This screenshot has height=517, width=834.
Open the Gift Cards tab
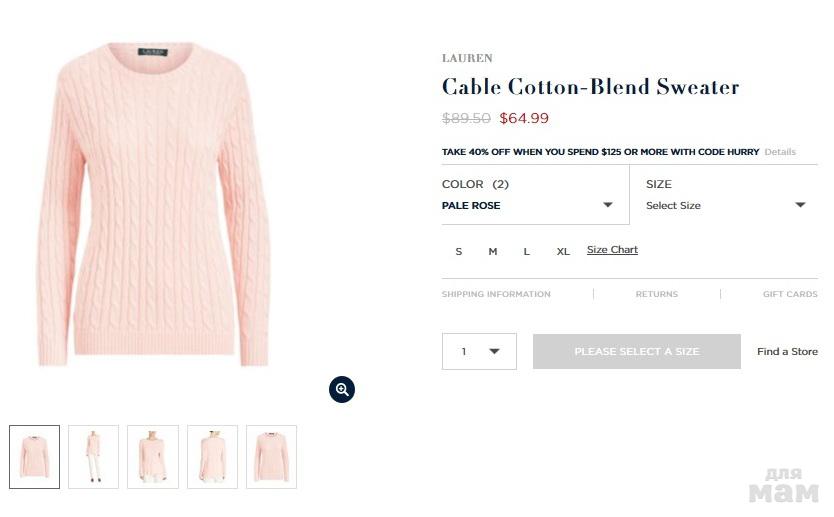pos(790,294)
